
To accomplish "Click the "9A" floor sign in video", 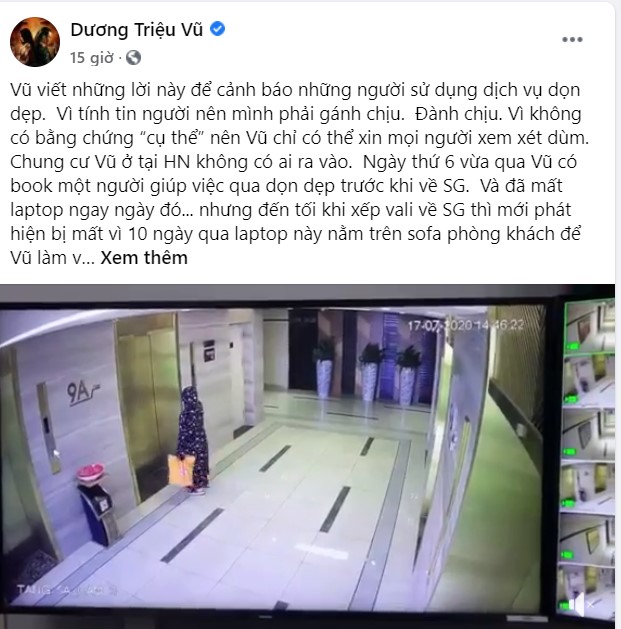I will click(83, 393).
